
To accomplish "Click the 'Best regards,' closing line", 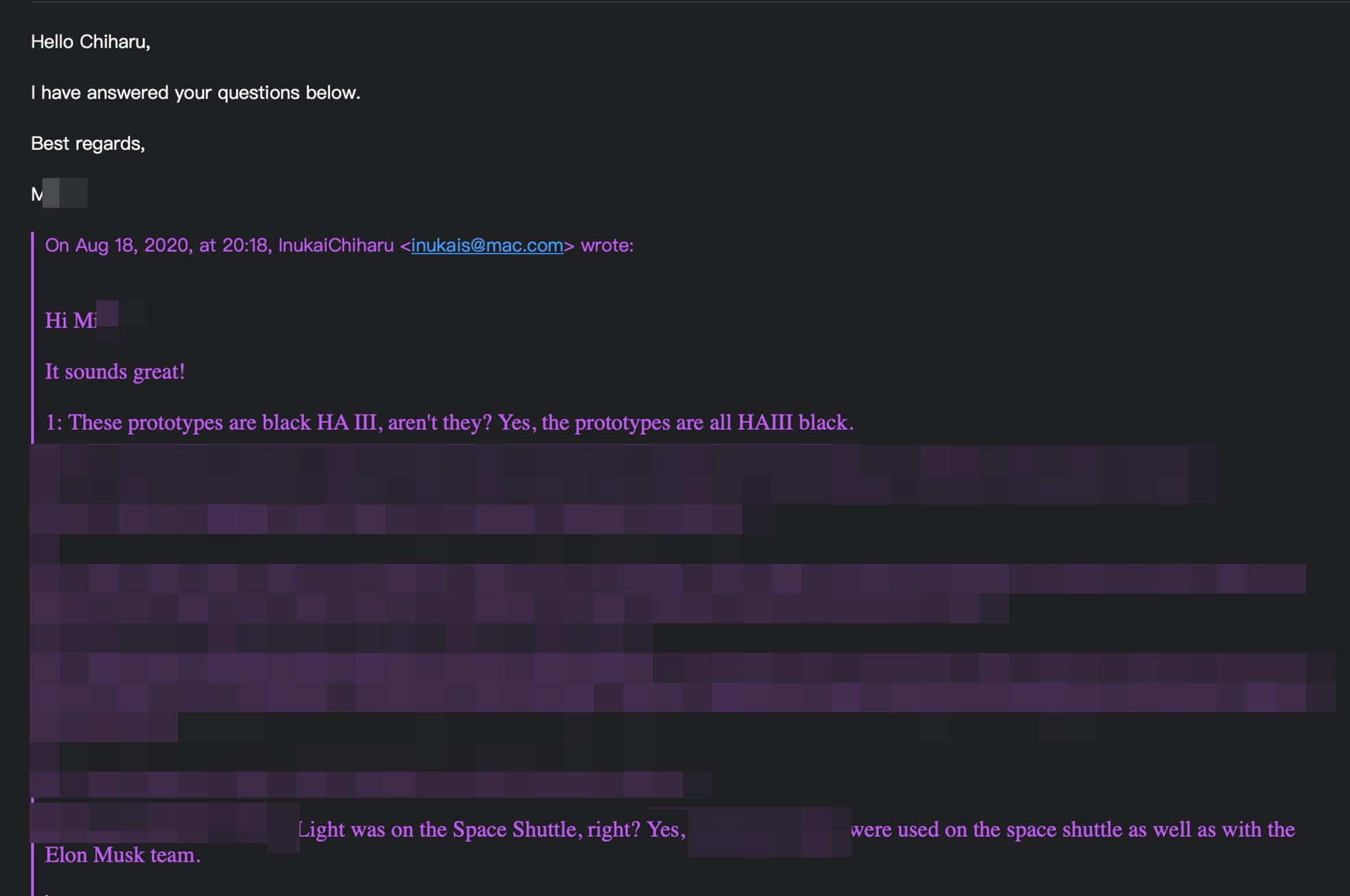I will point(88,143).
